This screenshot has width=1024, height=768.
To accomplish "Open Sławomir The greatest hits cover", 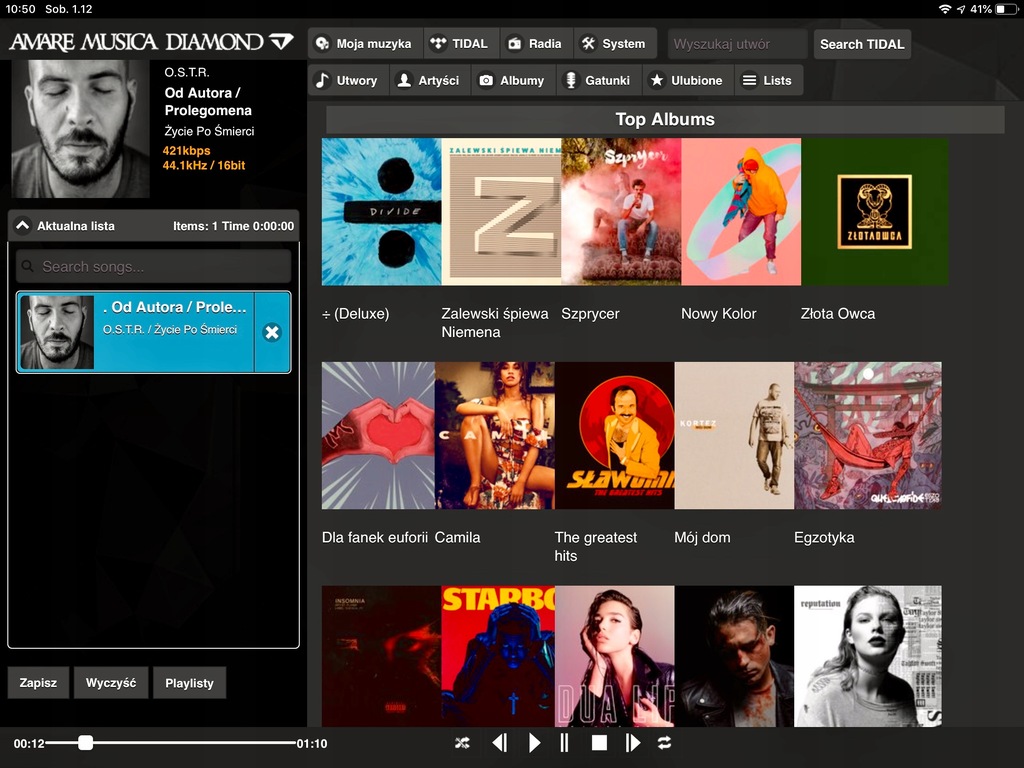I will [615, 436].
